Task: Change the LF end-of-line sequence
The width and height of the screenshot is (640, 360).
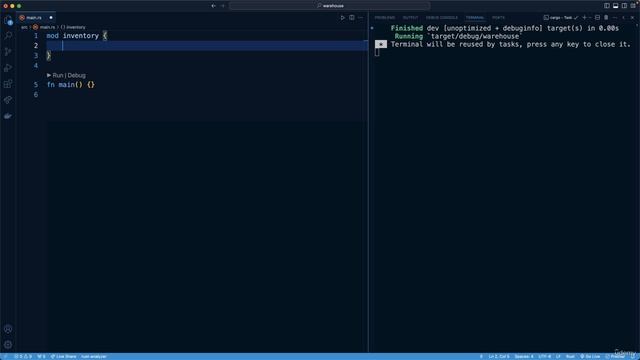Action: (x=558, y=356)
